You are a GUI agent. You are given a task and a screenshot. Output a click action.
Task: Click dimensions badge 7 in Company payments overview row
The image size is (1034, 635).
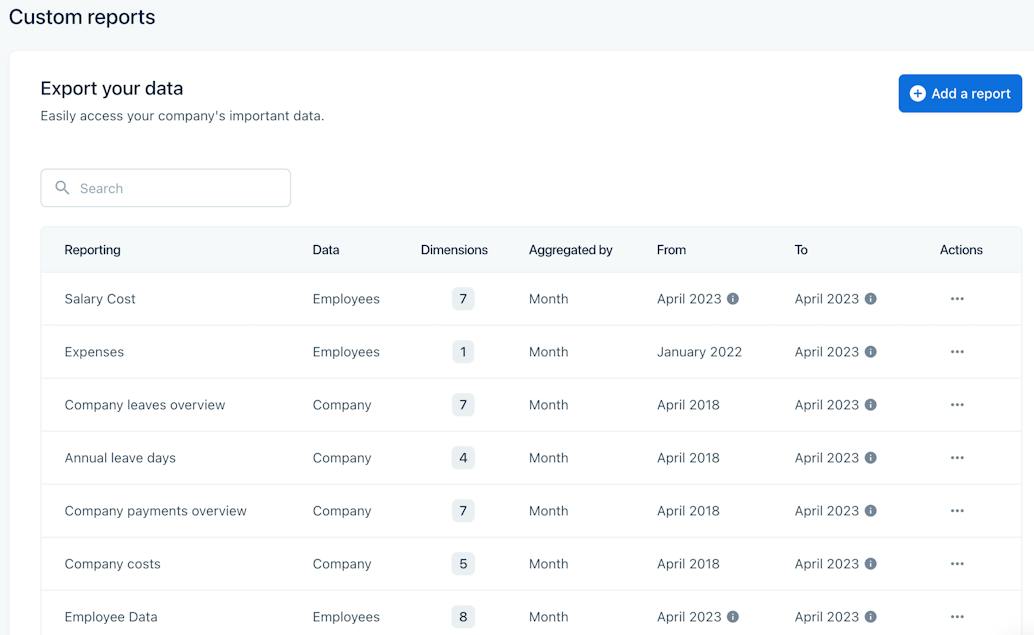pyautogui.click(x=463, y=510)
